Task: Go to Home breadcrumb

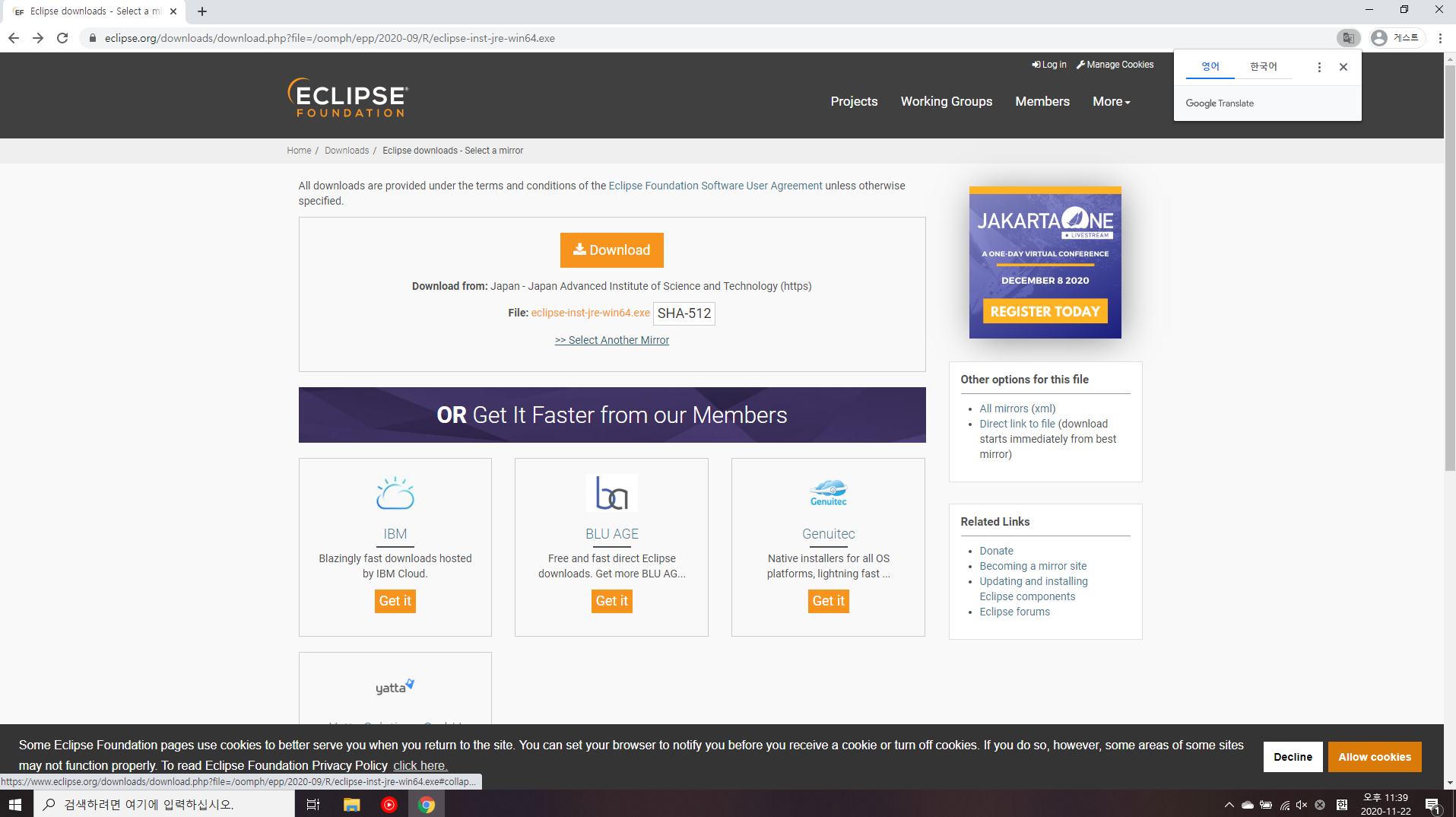Action: (299, 151)
